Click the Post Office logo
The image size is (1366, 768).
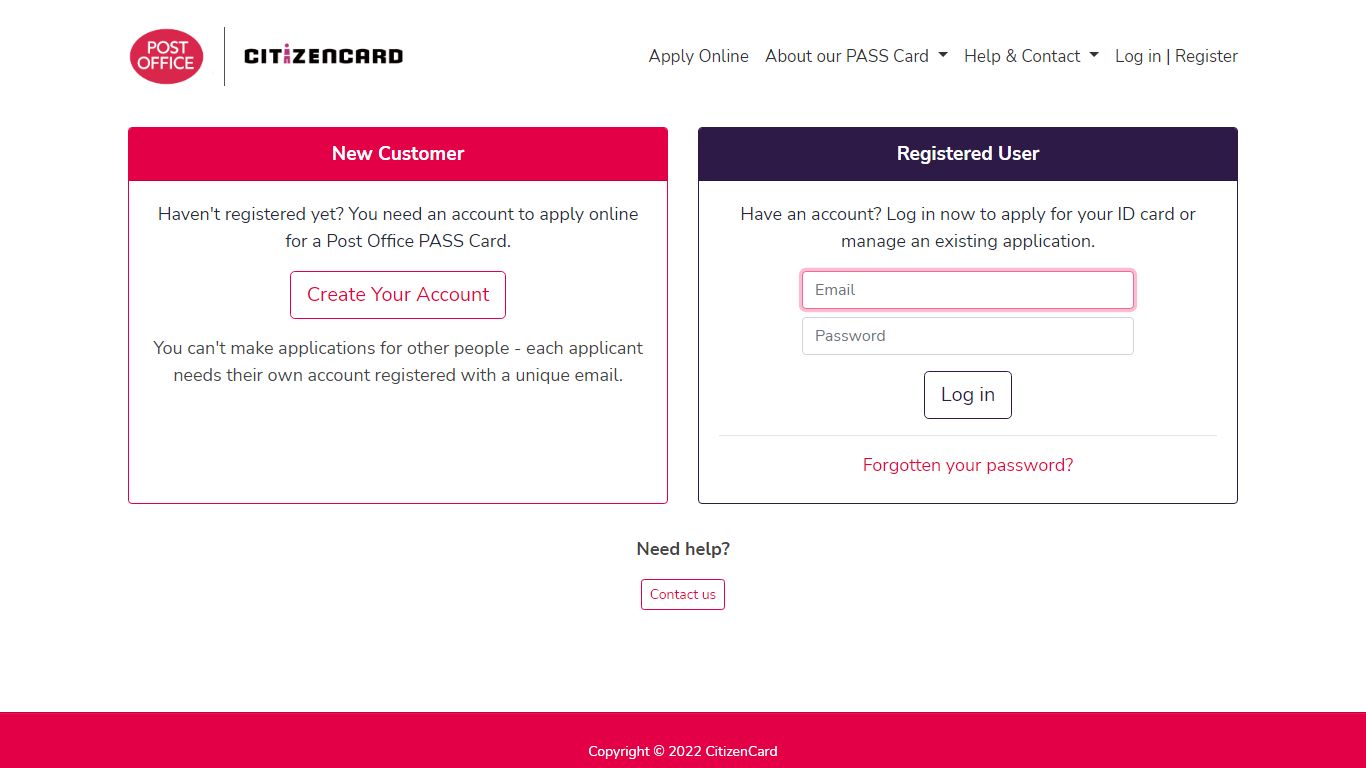click(167, 56)
